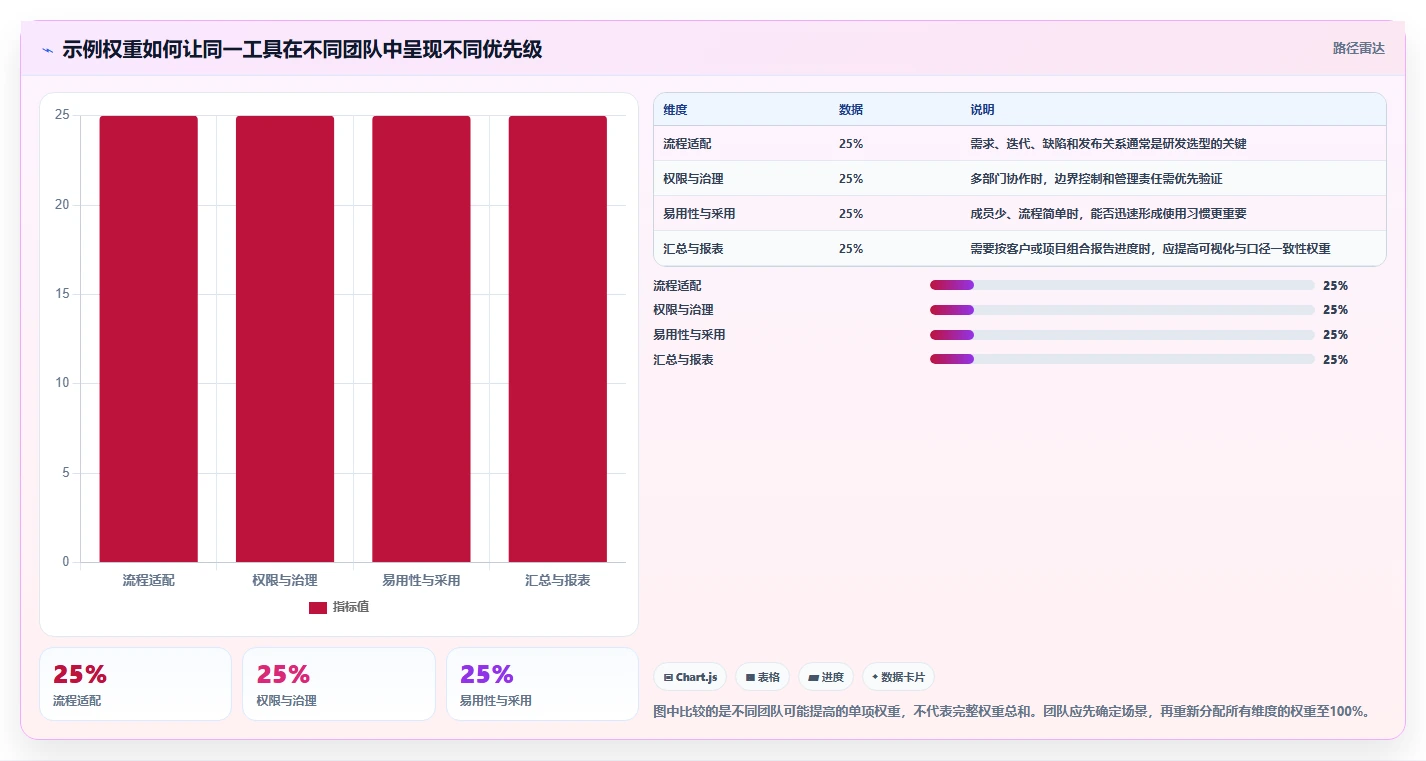Click the 汇总与报表 label in the progress list

coord(683,360)
